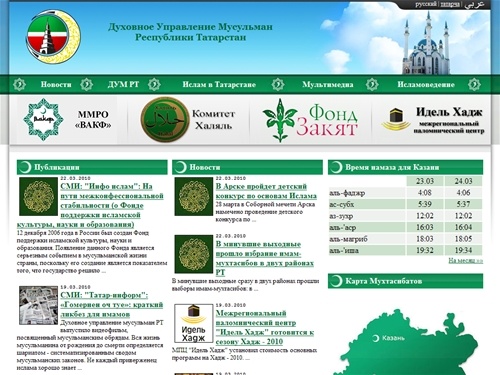Screen dimensions: 500x375
Task: Click crescent icon beside Время намаза heading
Action: 336,167
